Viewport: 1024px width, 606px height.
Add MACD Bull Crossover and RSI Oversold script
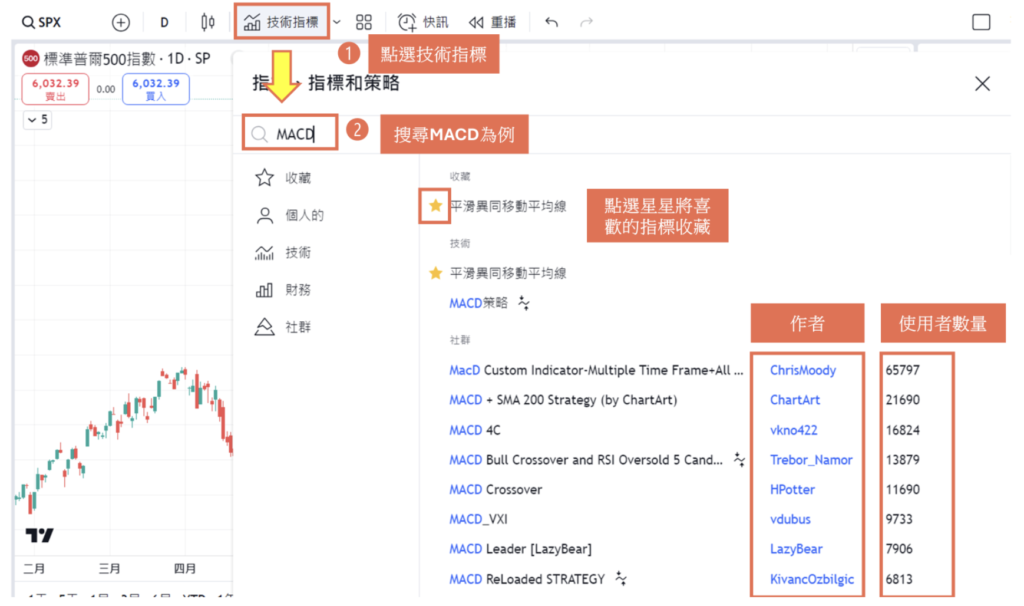[586, 460]
